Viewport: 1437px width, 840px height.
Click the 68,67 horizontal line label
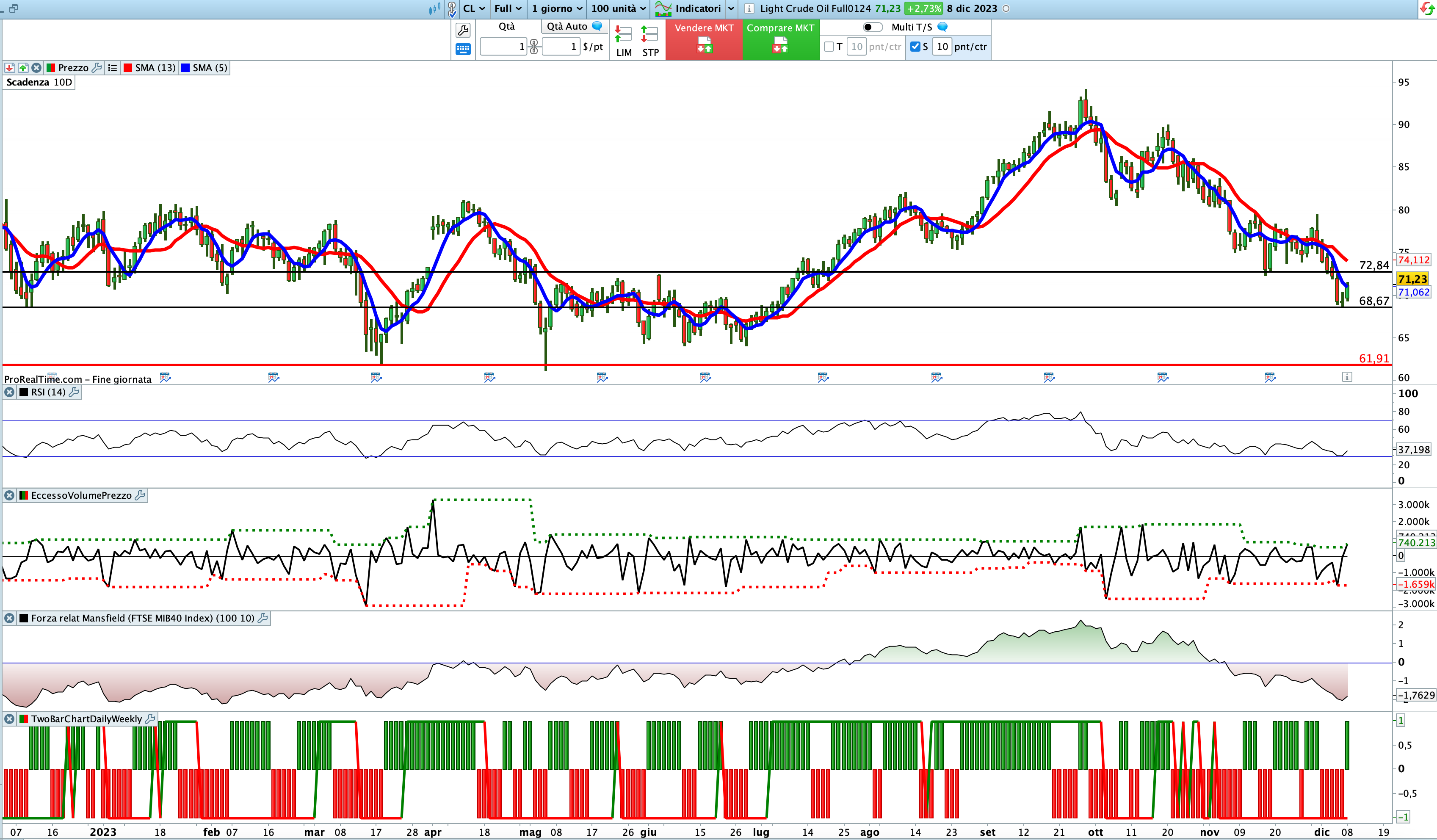(1374, 301)
